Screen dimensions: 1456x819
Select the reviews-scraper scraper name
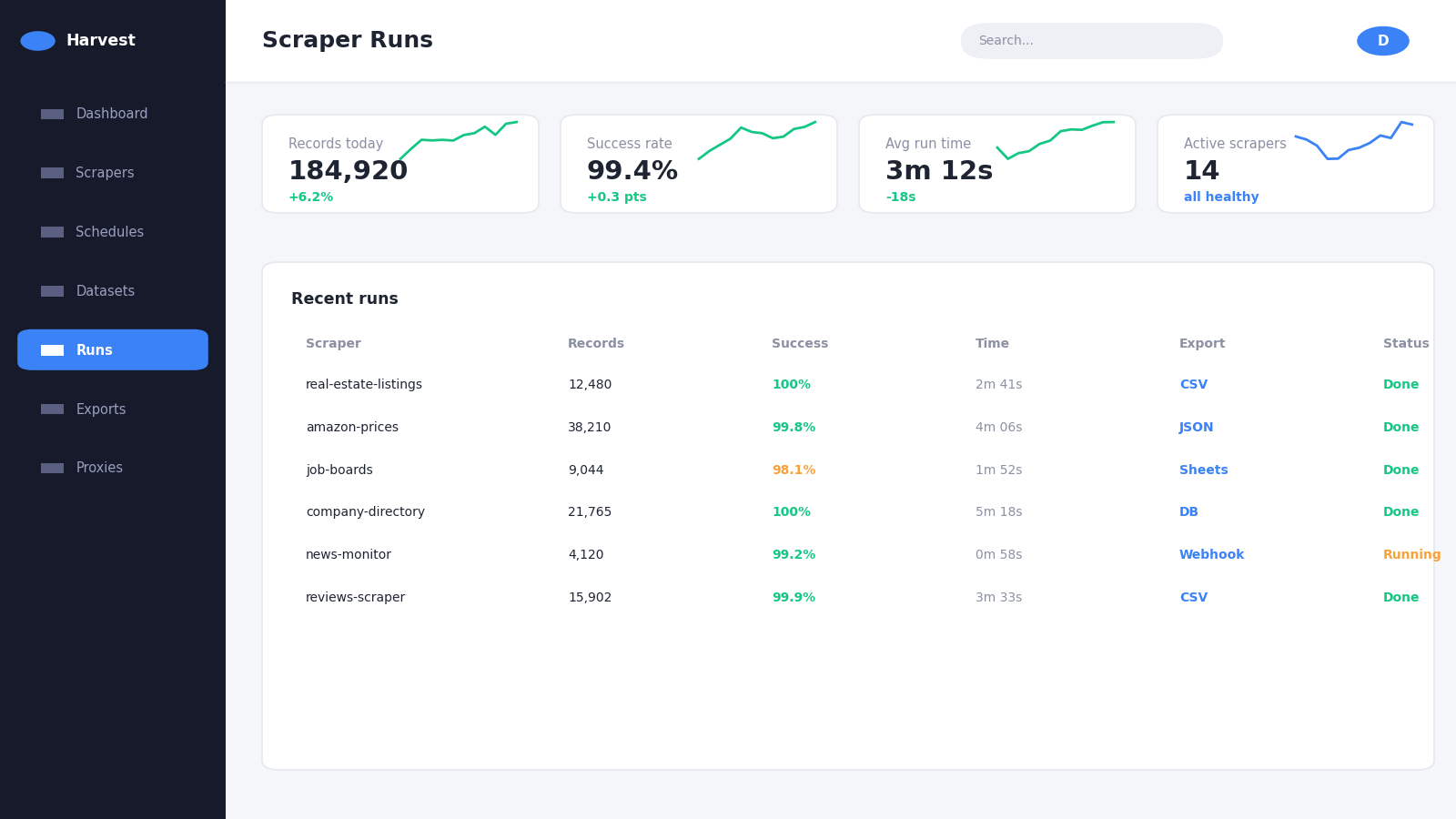tap(355, 598)
